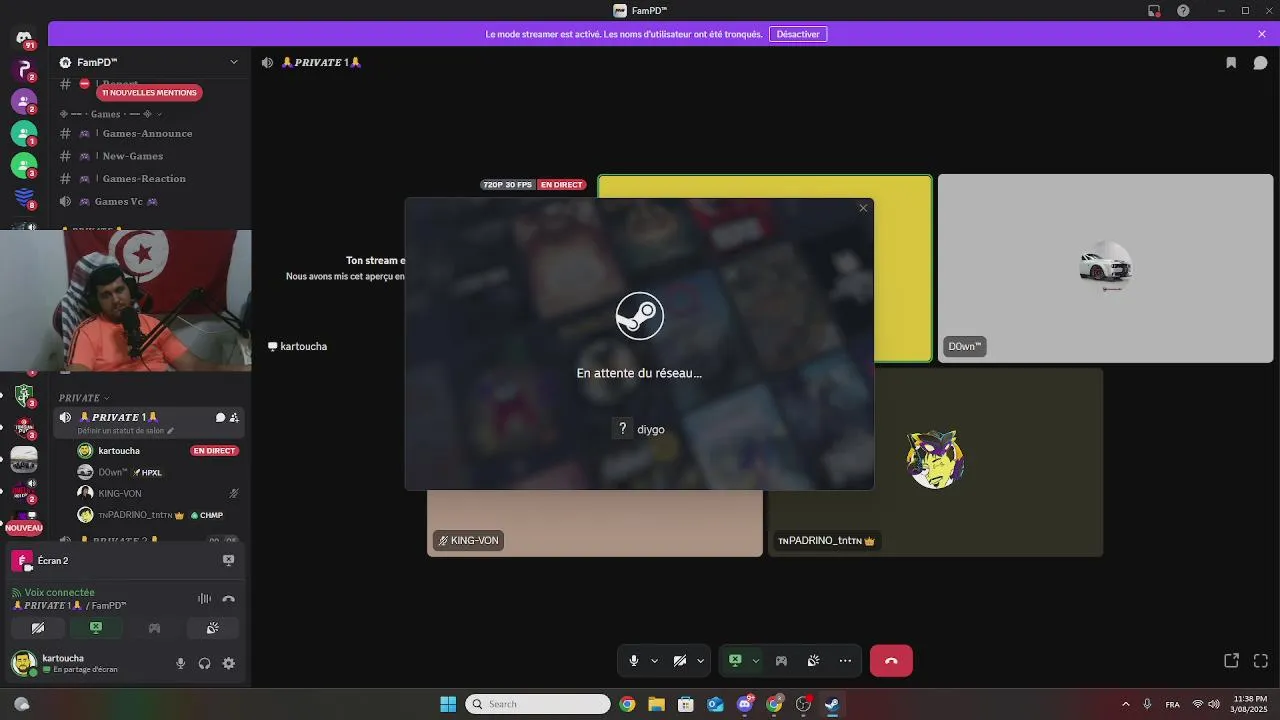Open the soundboard in the sidebar voice panel
The height and width of the screenshot is (720, 1280).
[x=212, y=628]
